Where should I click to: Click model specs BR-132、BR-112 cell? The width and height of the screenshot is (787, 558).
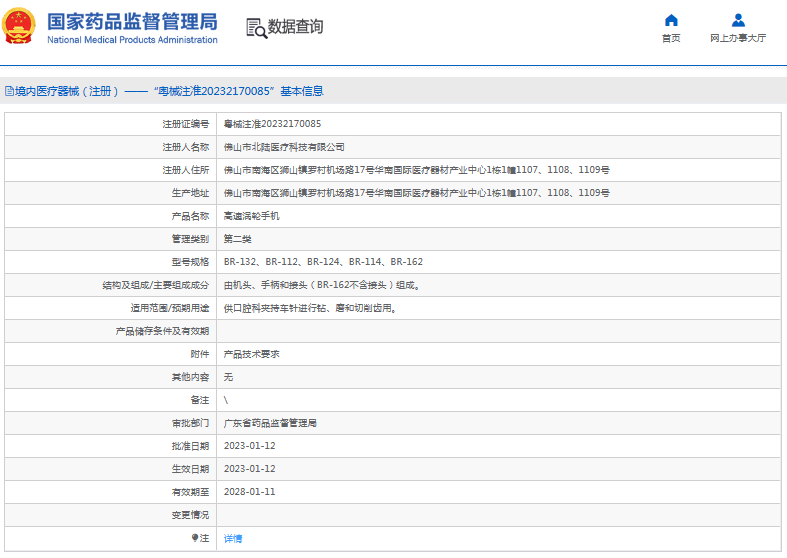coord(323,262)
